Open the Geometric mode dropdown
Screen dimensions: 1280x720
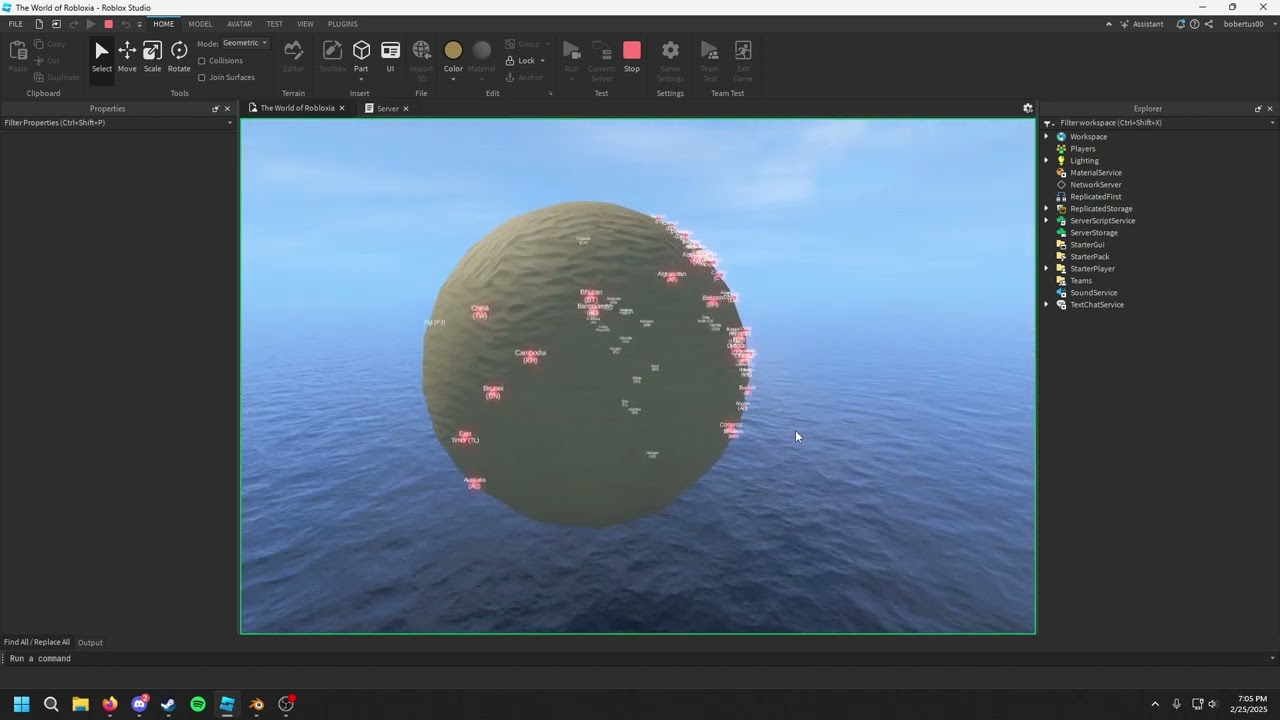tap(245, 43)
